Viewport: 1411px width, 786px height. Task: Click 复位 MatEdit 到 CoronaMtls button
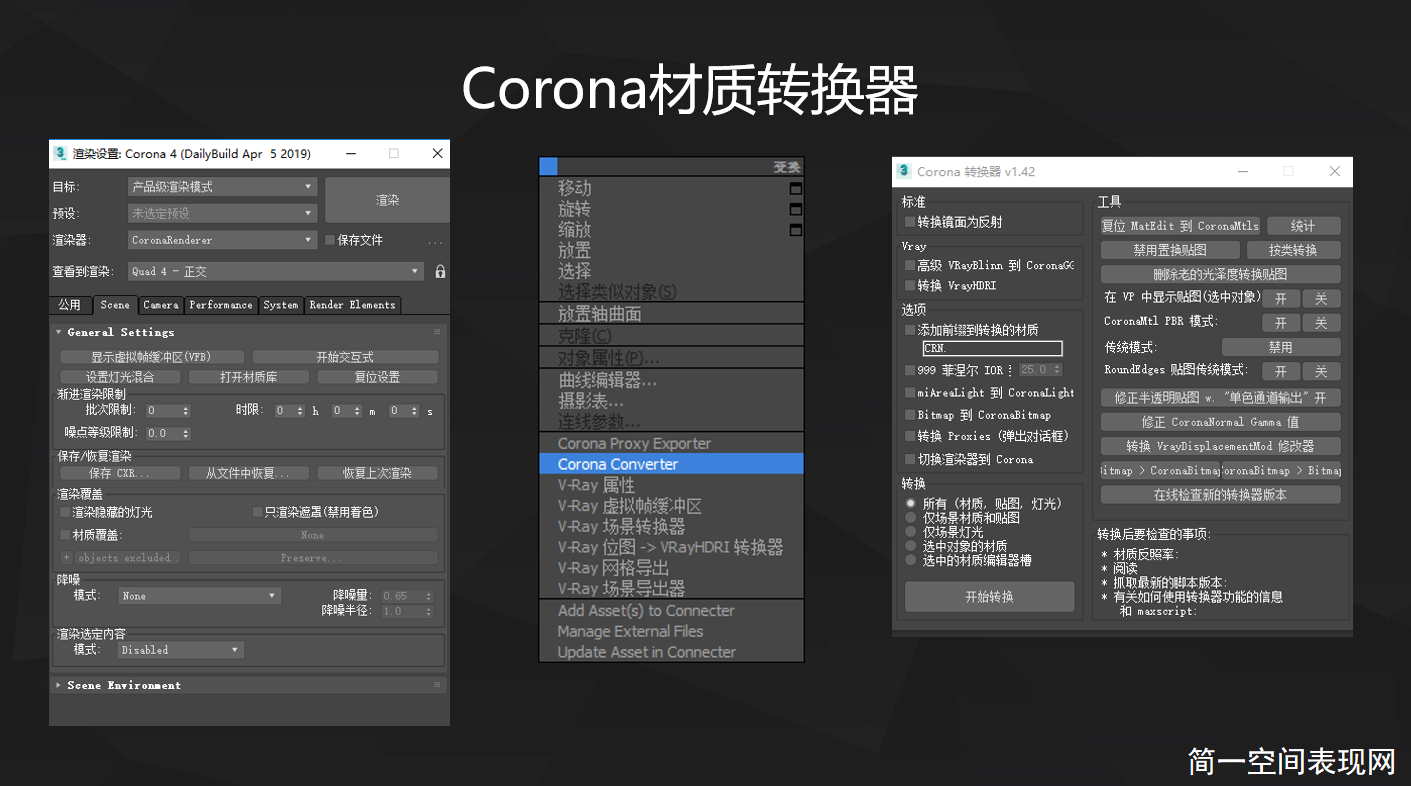(1180, 226)
